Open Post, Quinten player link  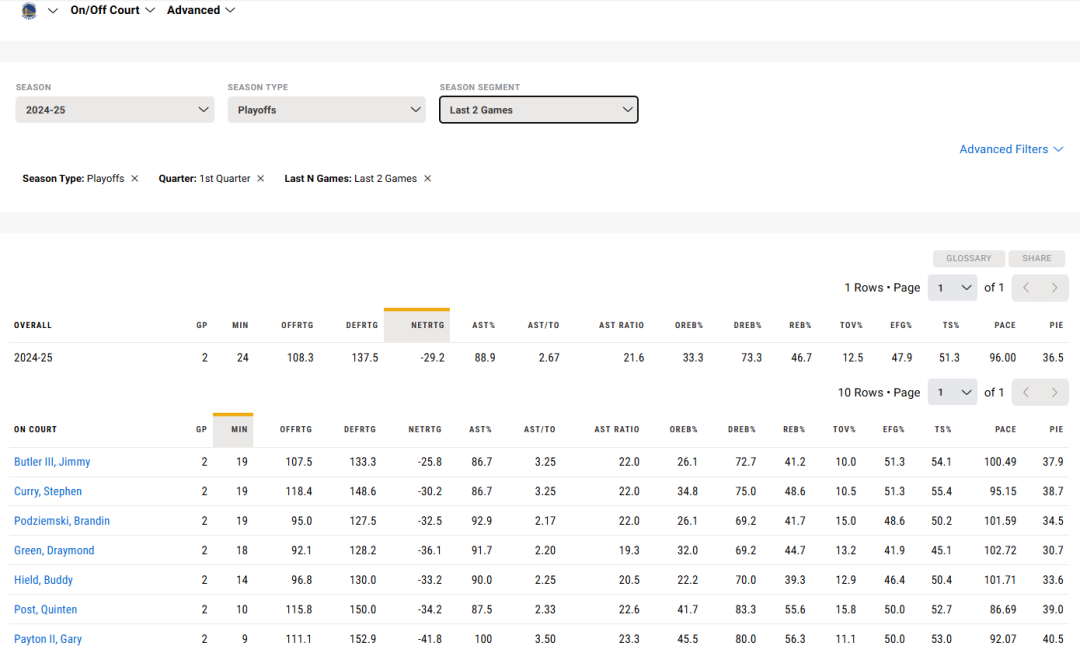coord(45,610)
